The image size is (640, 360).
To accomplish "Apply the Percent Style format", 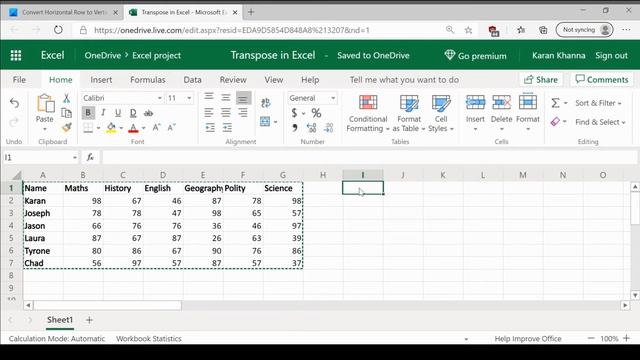I will [316, 113].
